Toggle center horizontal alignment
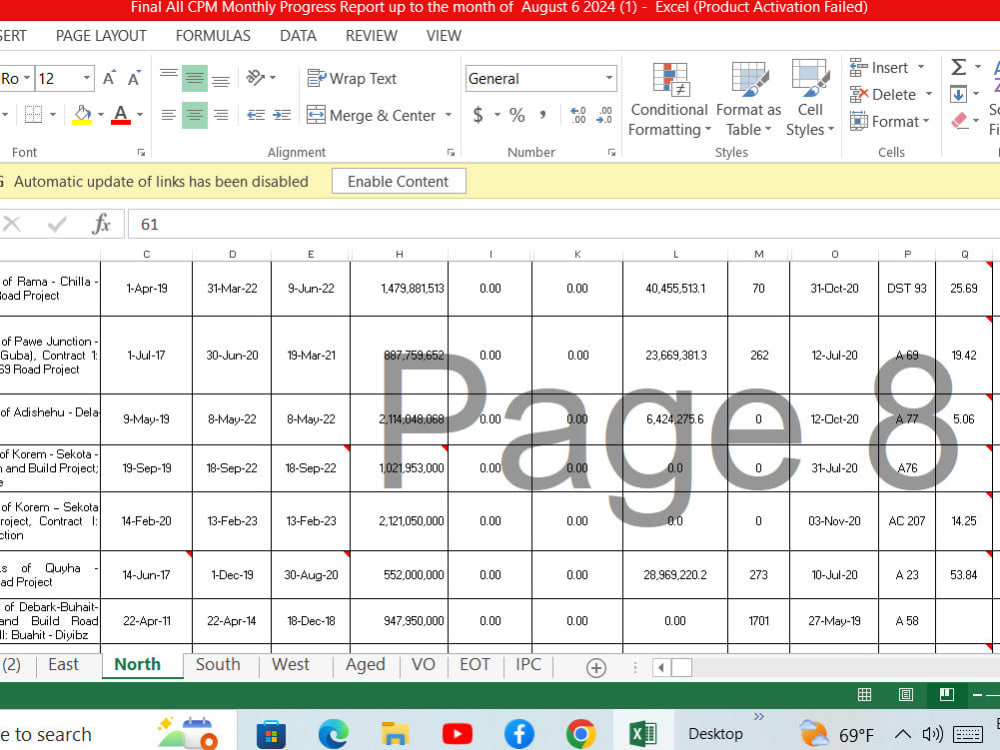 click(x=195, y=115)
